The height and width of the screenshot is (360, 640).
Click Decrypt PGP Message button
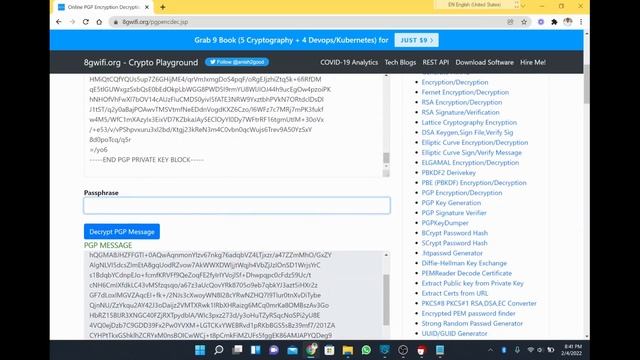pyautogui.click(x=122, y=231)
